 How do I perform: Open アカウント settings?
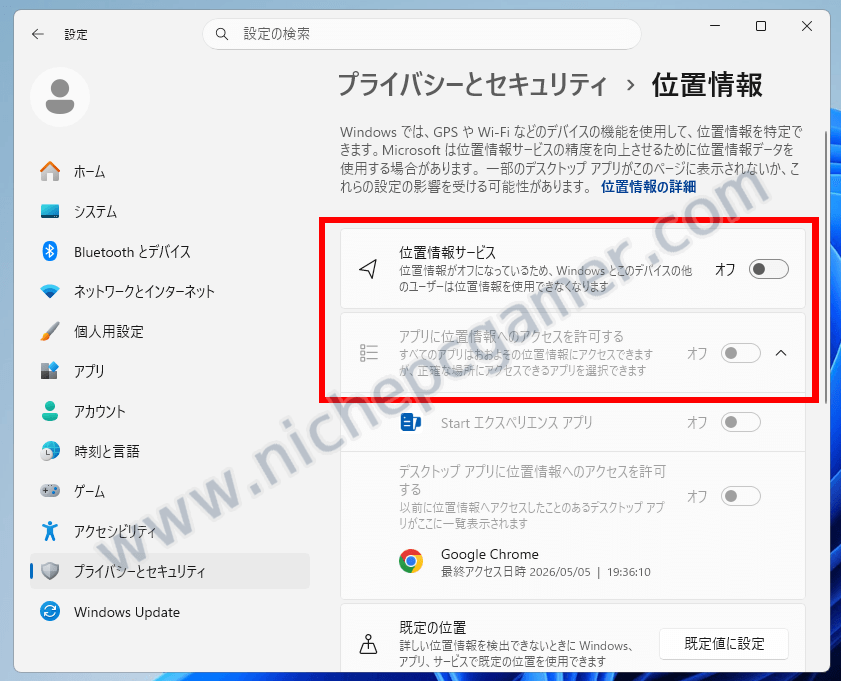tap(169, 411)
